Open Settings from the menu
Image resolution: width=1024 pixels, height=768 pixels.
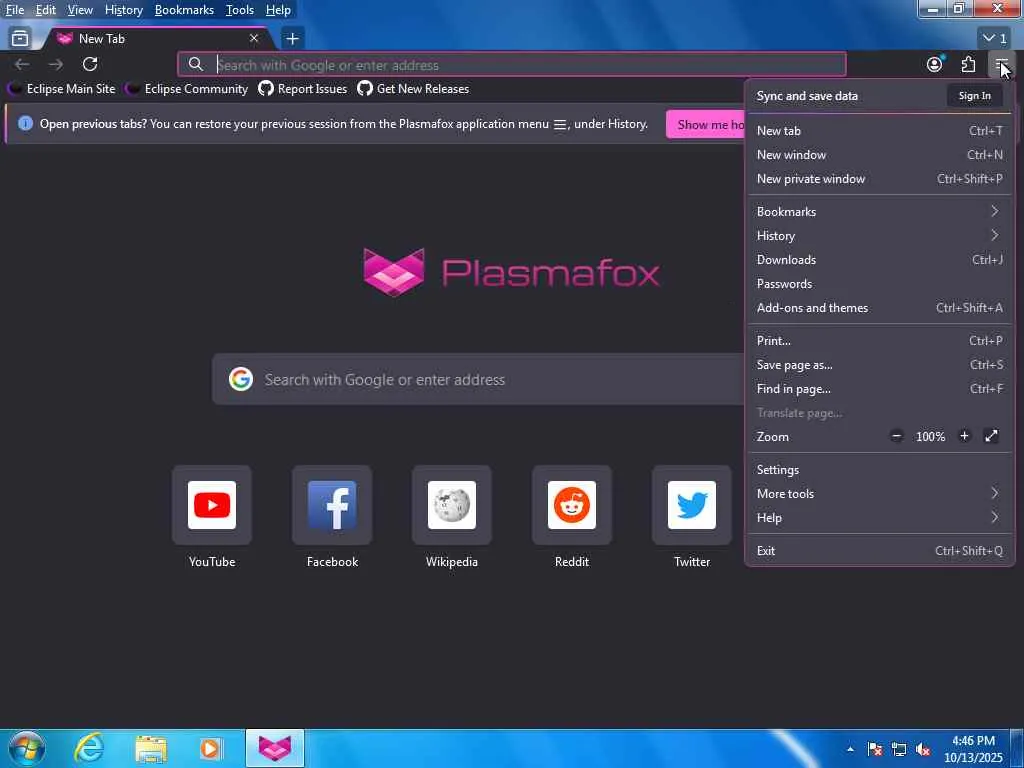click(x=880, y=470)
